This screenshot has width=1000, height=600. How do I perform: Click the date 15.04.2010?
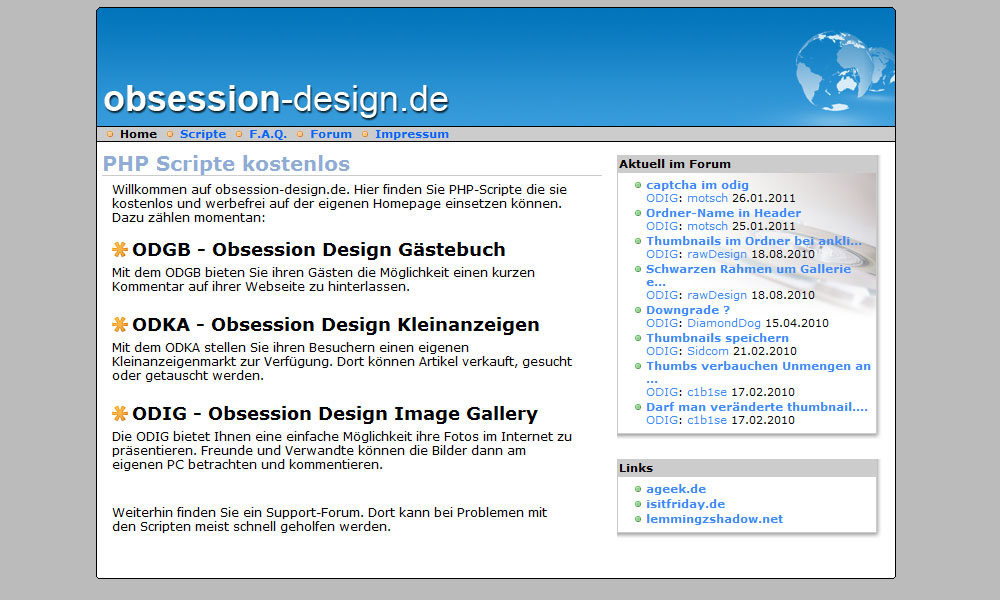797,323
